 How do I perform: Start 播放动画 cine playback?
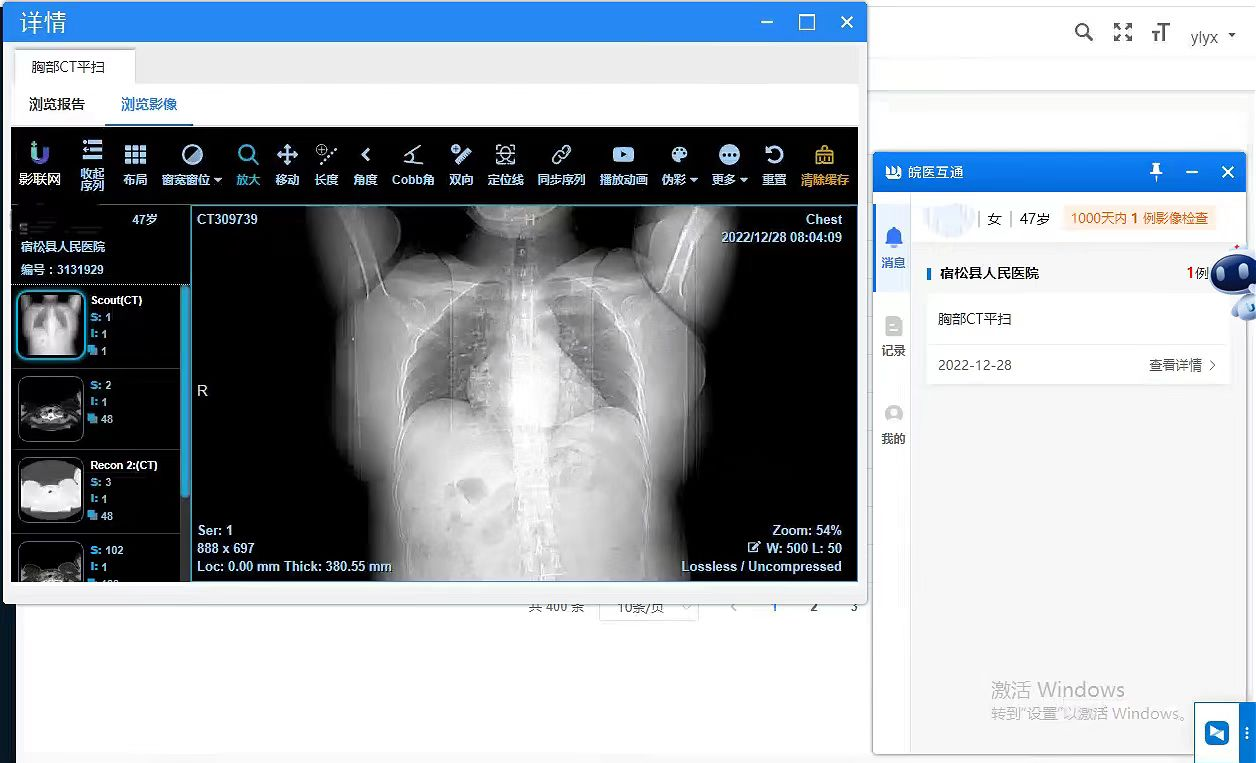(x=623, y=165)
